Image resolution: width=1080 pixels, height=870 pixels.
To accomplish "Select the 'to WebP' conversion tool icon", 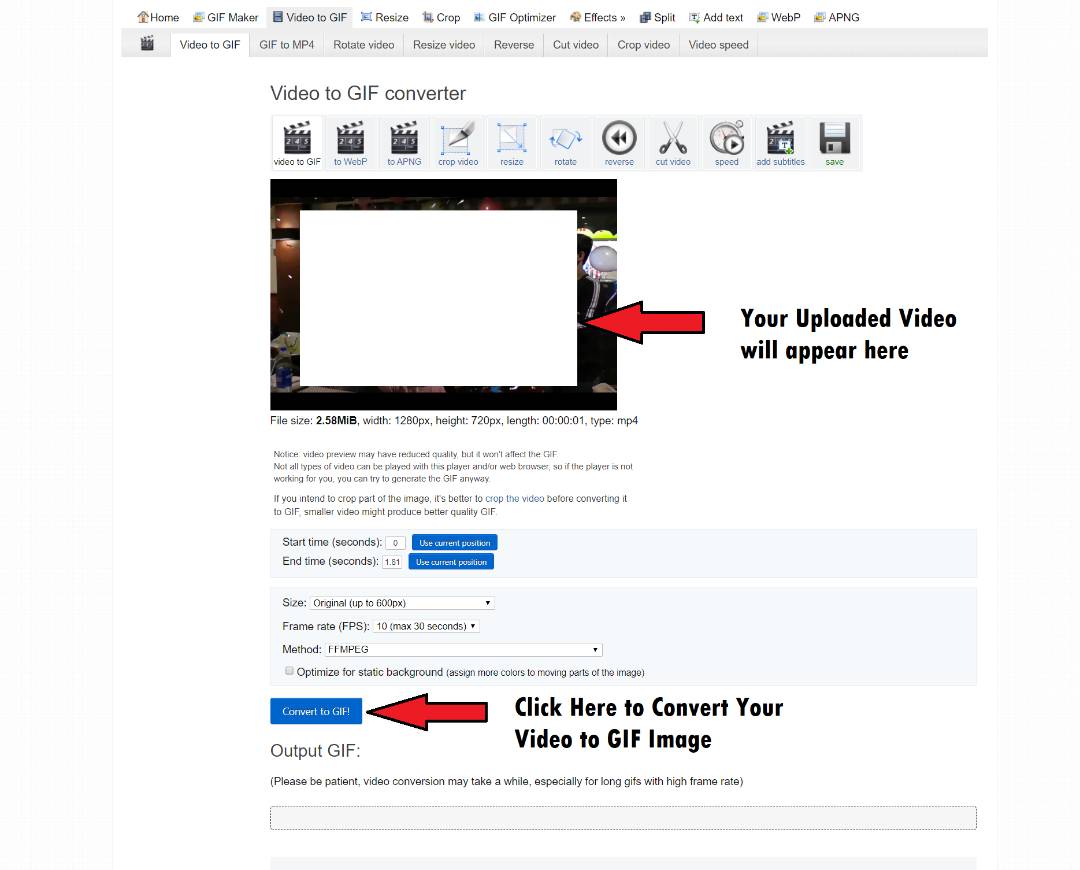I will [x=350, y=142].
